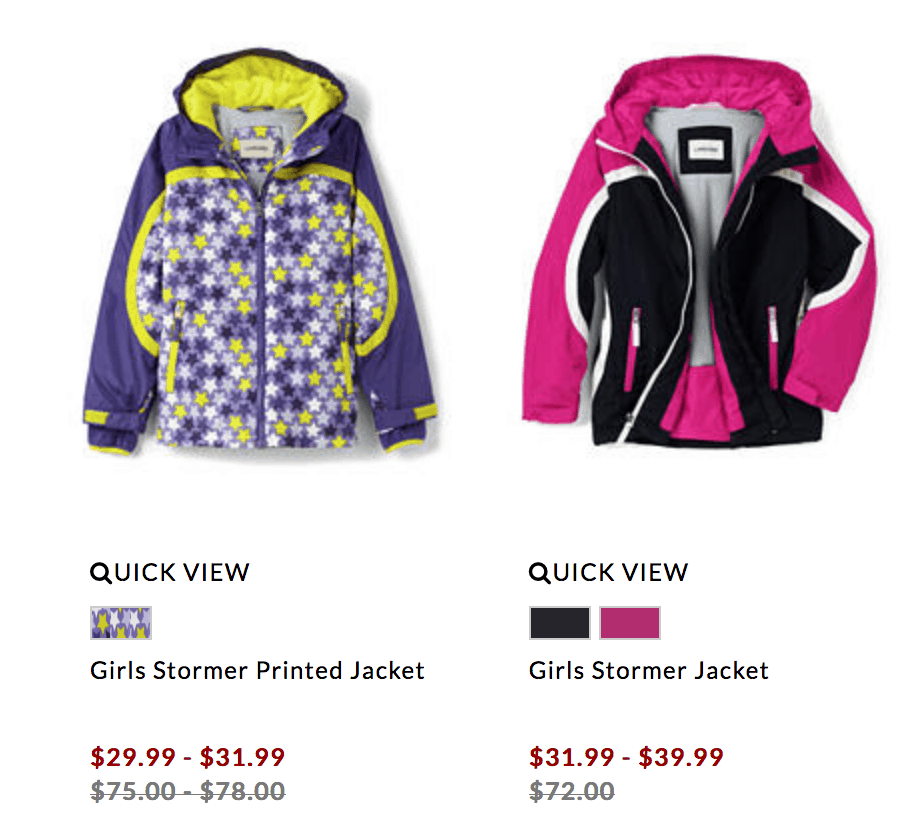The width and height of the screenshot is (910, 818).
Task: Click the $31.99 lower price of Stormer Jacket
Action: 572,757
